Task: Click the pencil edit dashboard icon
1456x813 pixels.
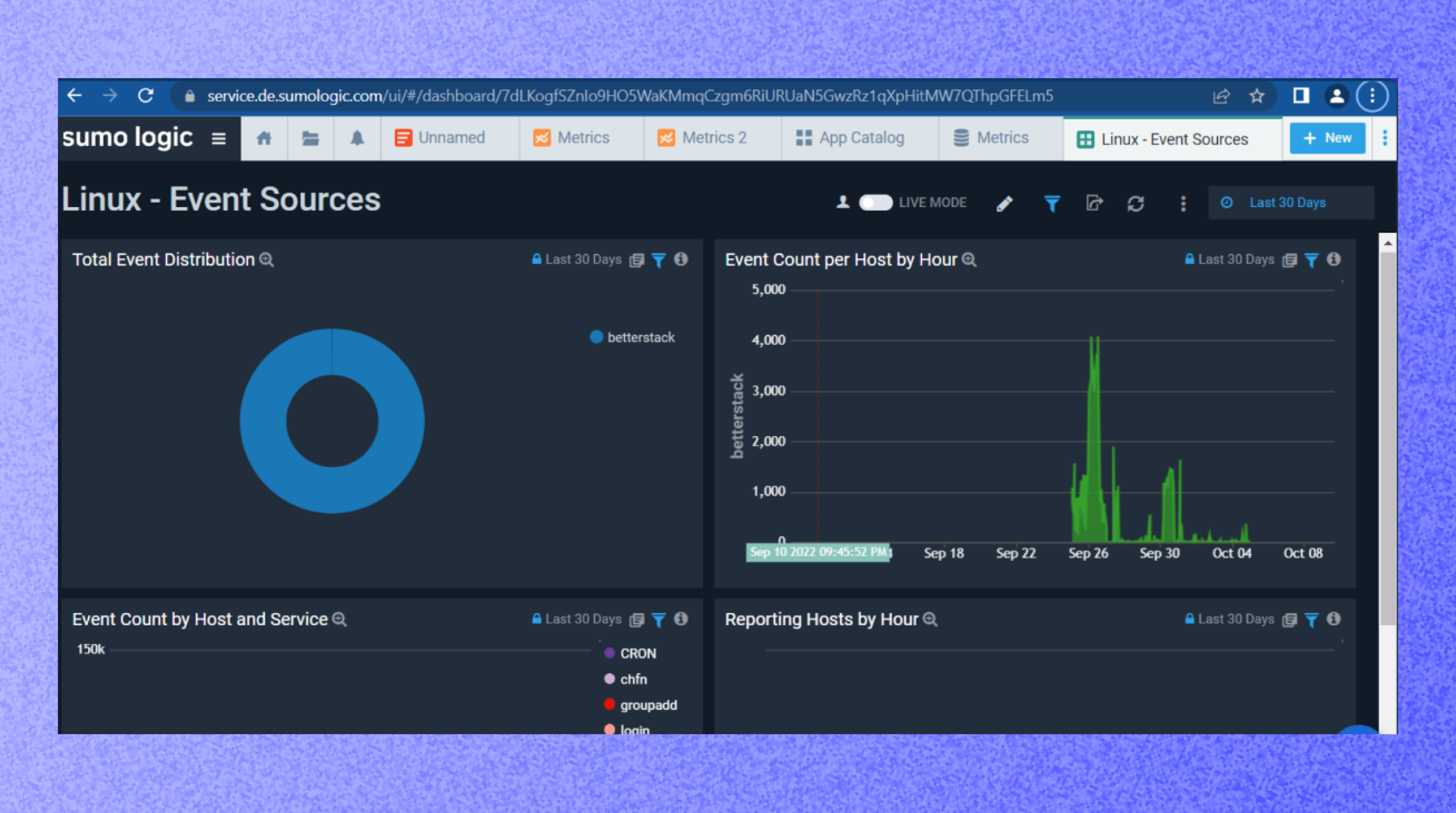Action: 1004,203
